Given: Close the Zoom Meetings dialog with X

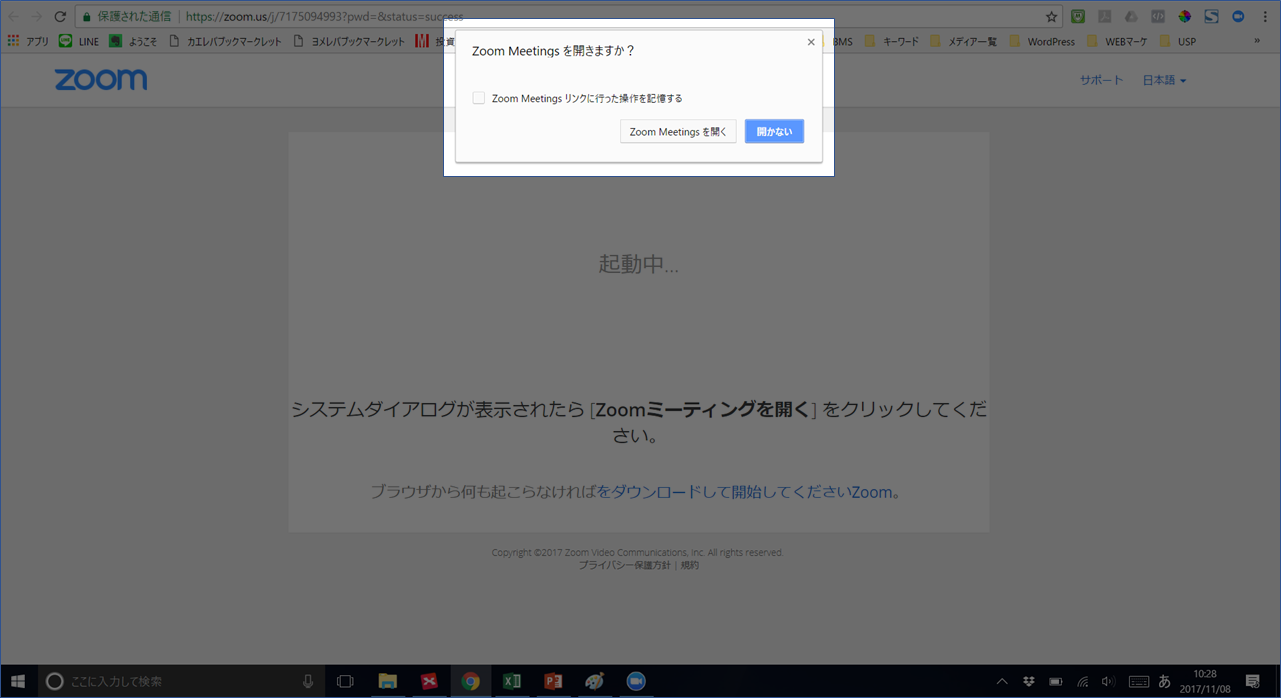Looking at the screenshot, I should (x=811, y=42).
